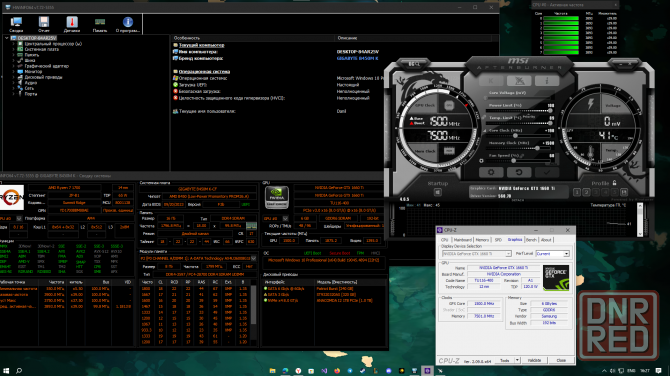Switch to the Memory tab in CPU-Z
This screenshot has height=376, width=670.
[482, 240]
